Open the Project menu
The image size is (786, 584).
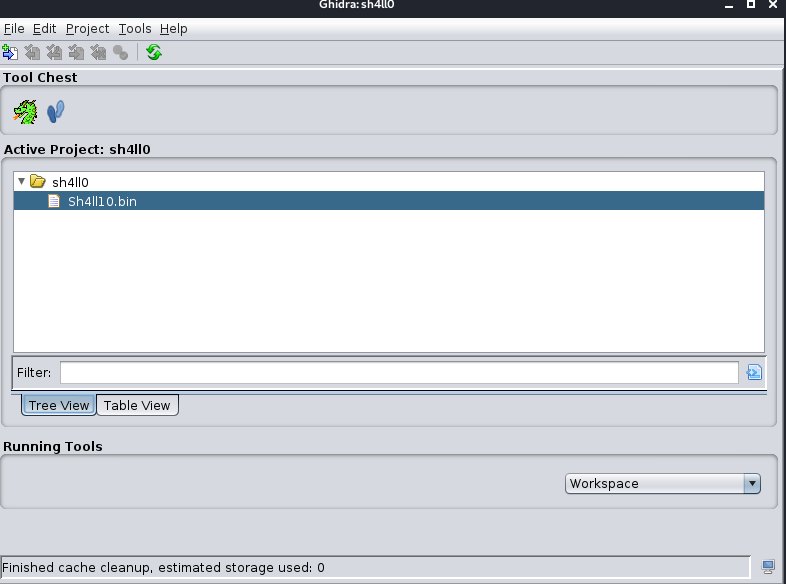point(87,29)
